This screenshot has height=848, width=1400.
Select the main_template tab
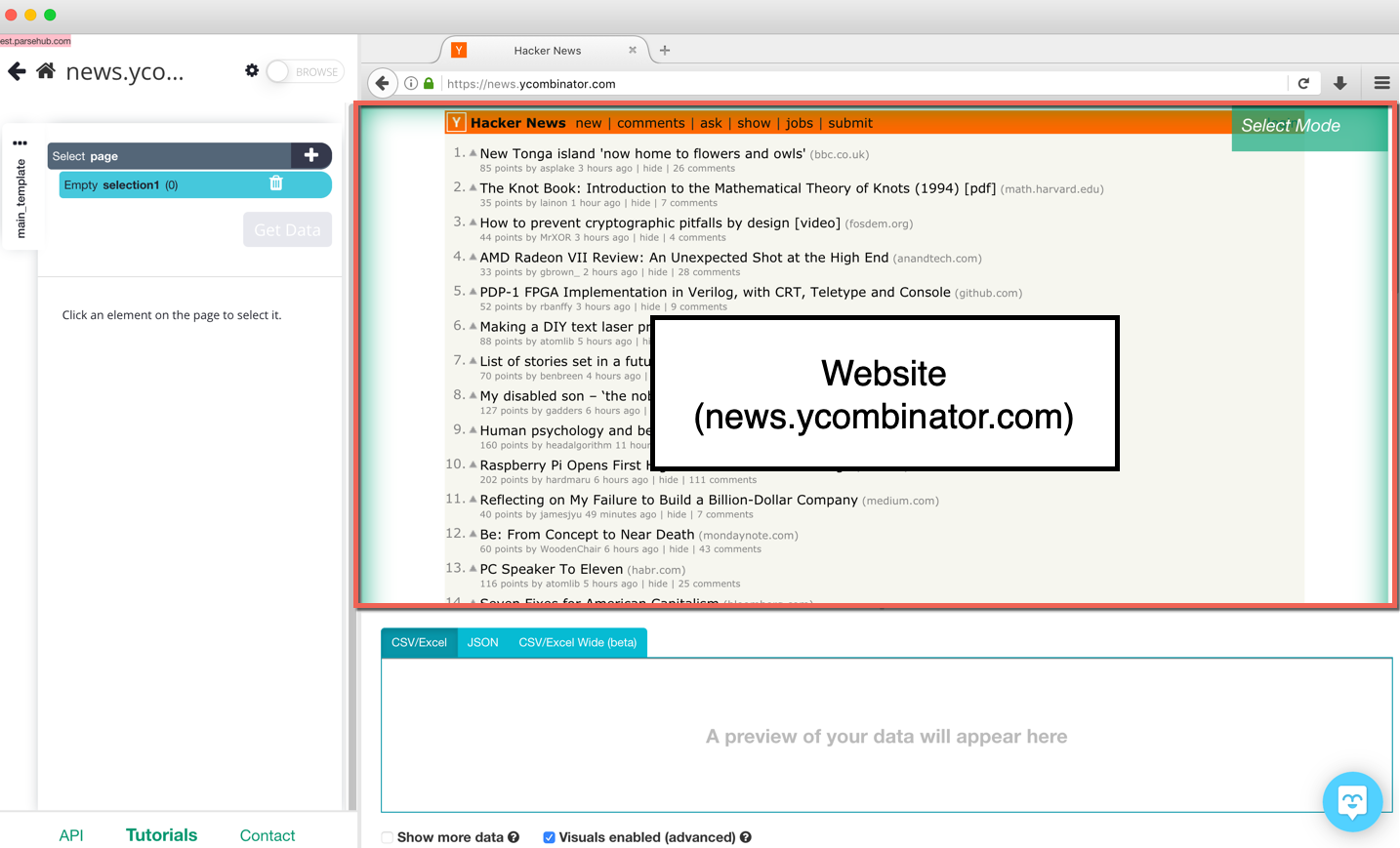tap(21, 199)
